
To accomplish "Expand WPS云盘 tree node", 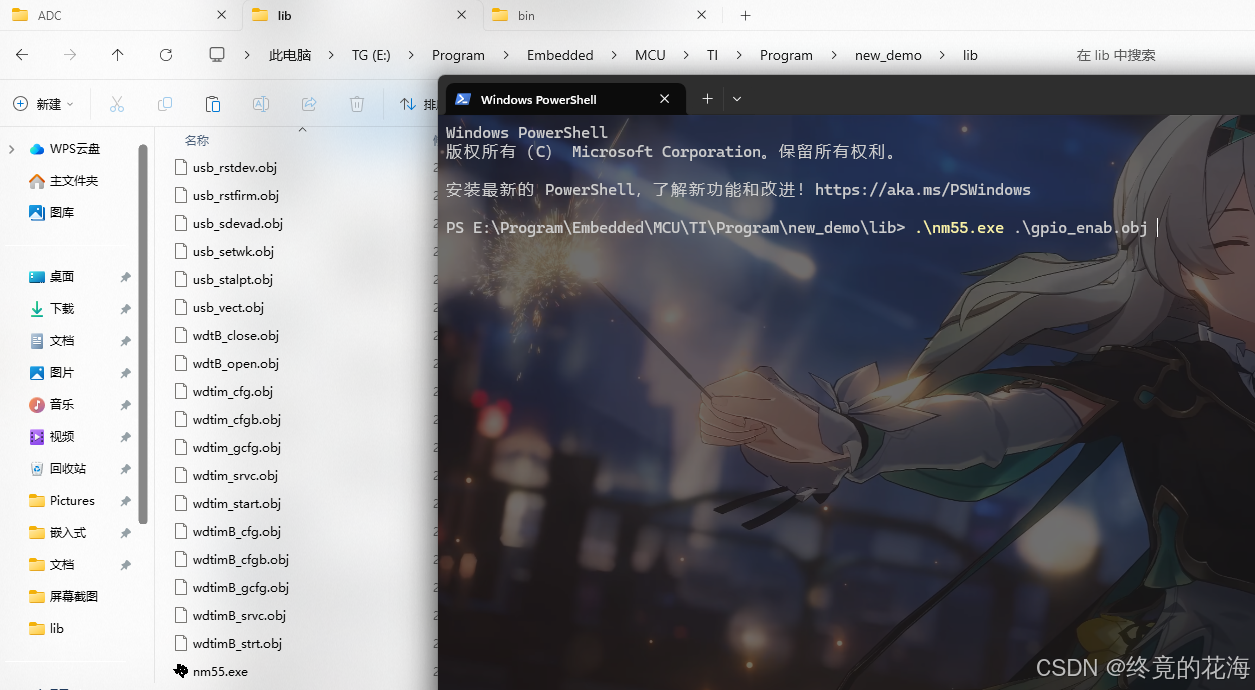I will click(12, 149).
